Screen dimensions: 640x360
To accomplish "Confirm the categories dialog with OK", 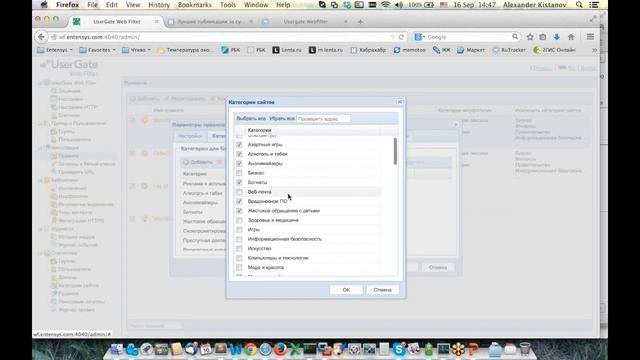I will click(x=346, y=290).
